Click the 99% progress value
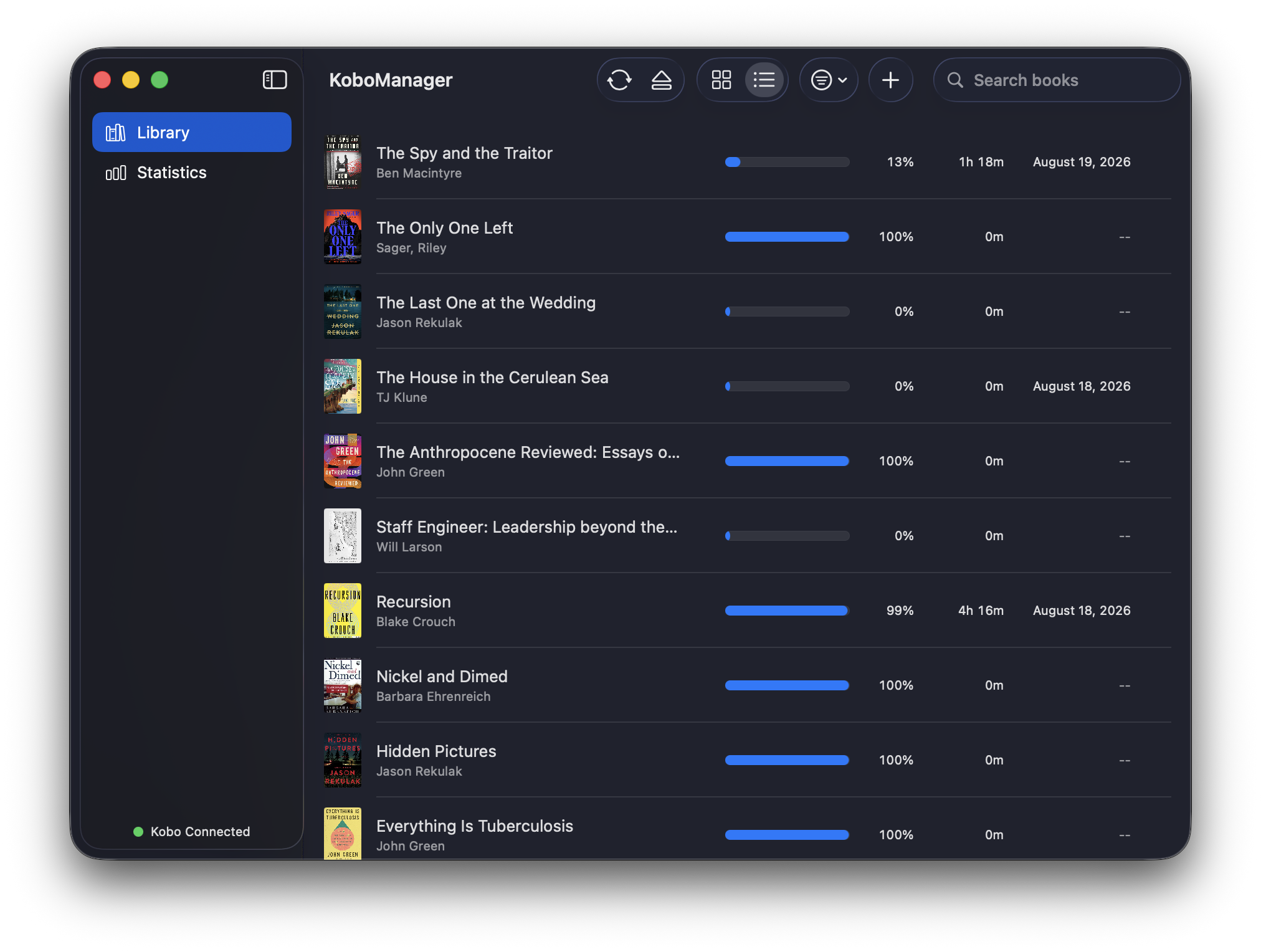This screenshot has height=952, width=1261. tap(900, 611)
